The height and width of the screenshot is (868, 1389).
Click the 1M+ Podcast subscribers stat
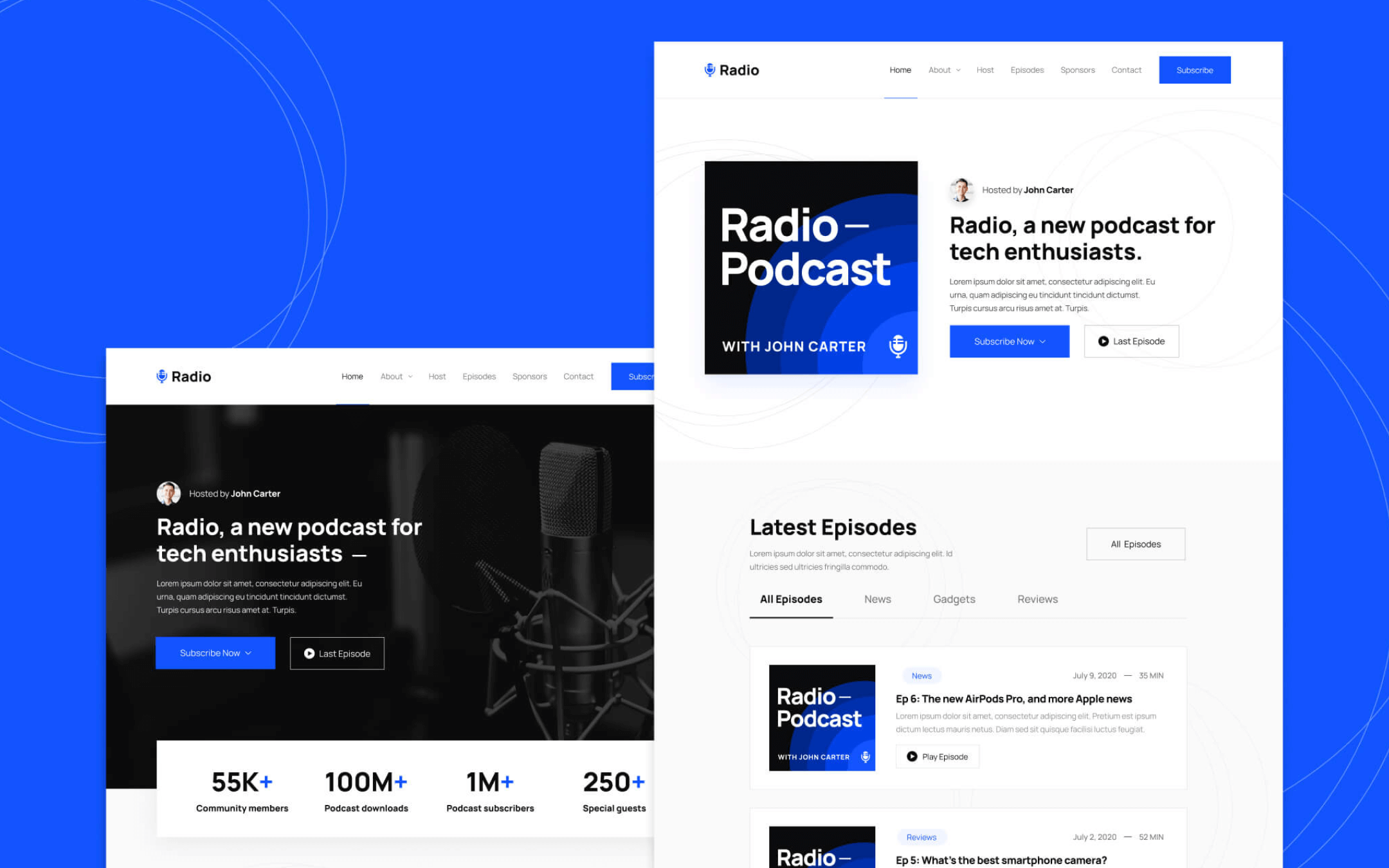(490, 791)
